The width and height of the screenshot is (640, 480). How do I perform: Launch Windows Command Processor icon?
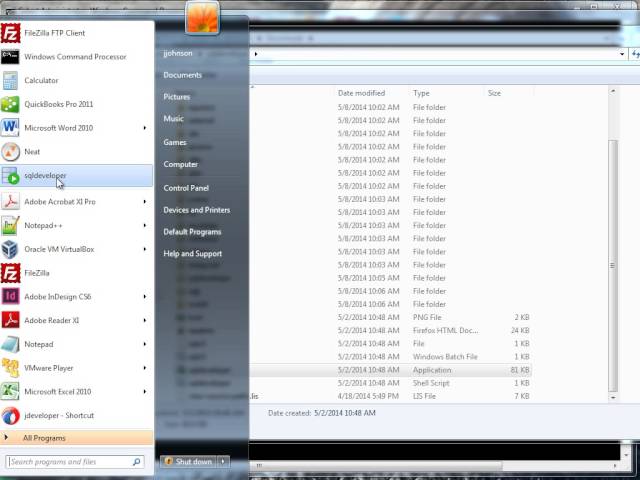click(10, 57)
